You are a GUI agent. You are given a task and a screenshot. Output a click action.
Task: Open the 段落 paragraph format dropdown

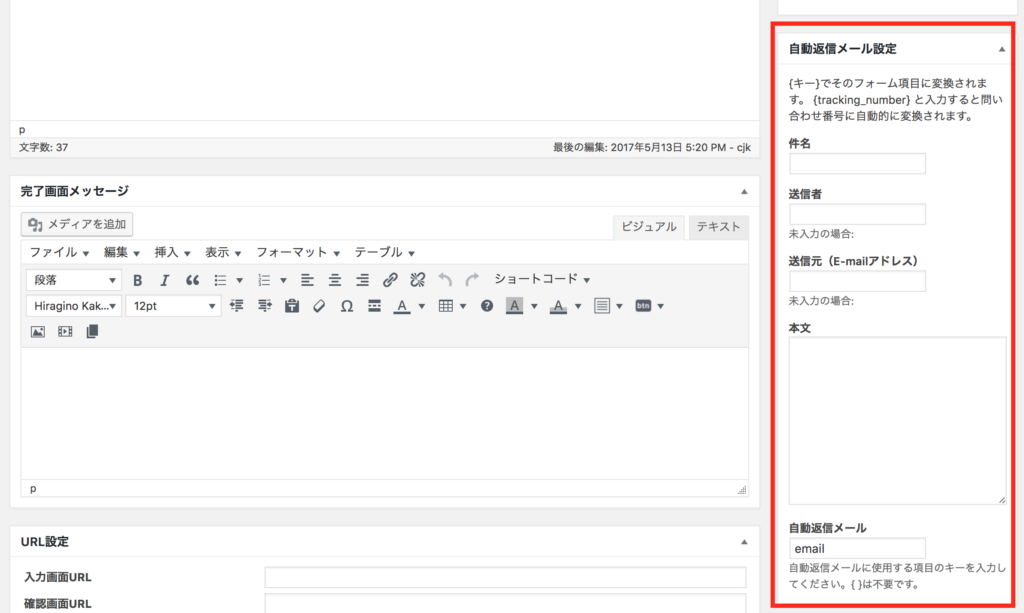click(x=74, y=280)
